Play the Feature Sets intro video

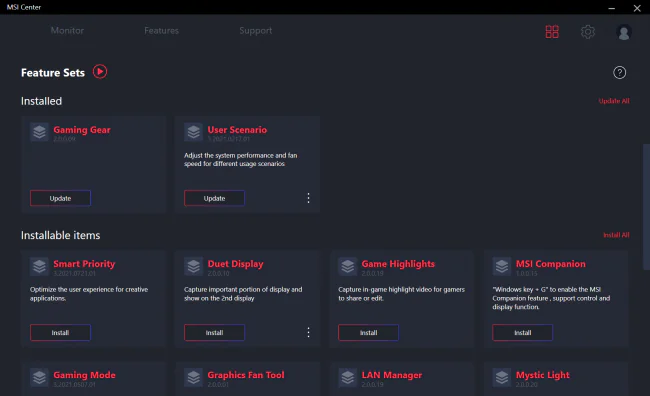coord(99,72)
